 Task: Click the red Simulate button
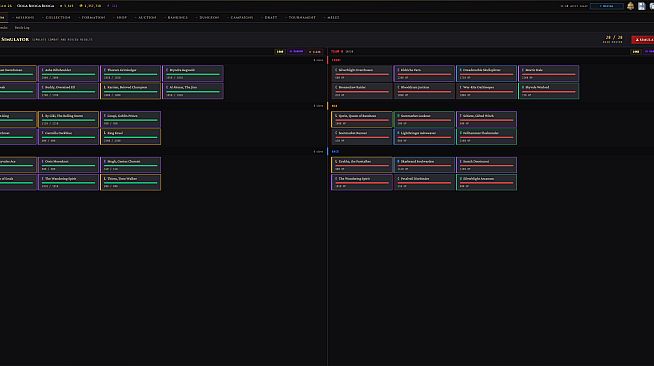[x=643, y=40]
